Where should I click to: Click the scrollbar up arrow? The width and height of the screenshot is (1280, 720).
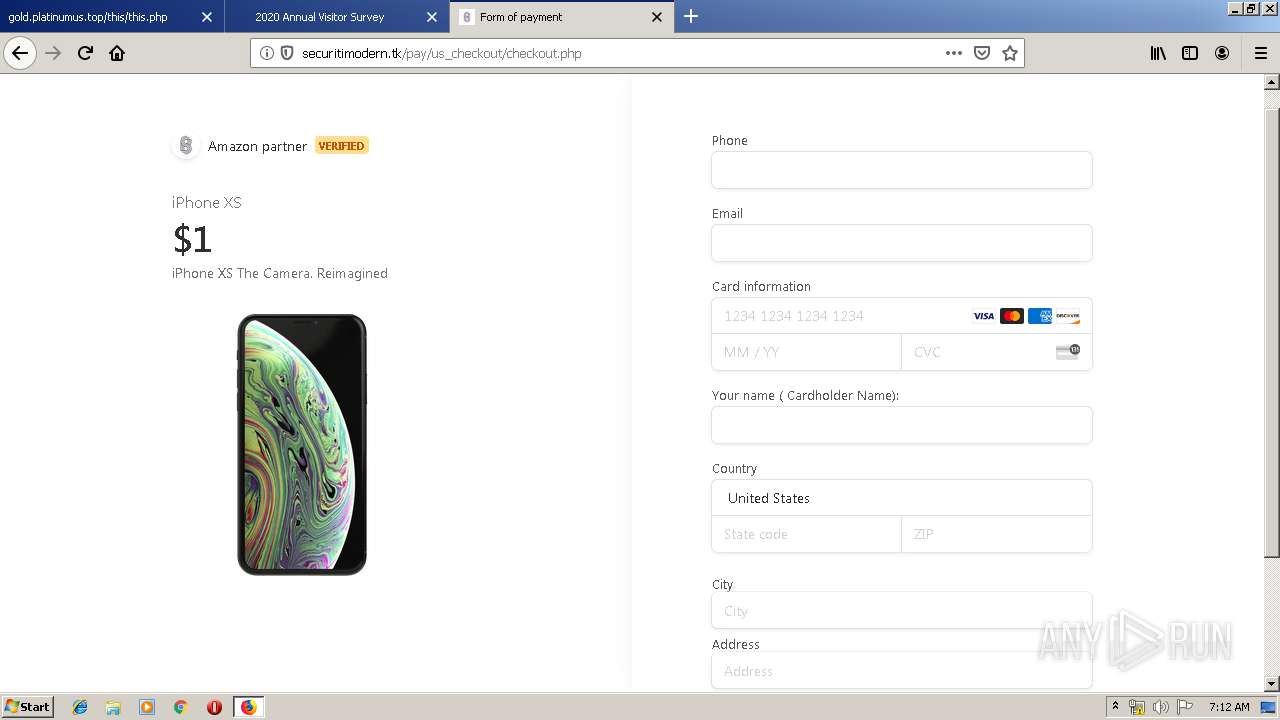tap(1272, 82)
